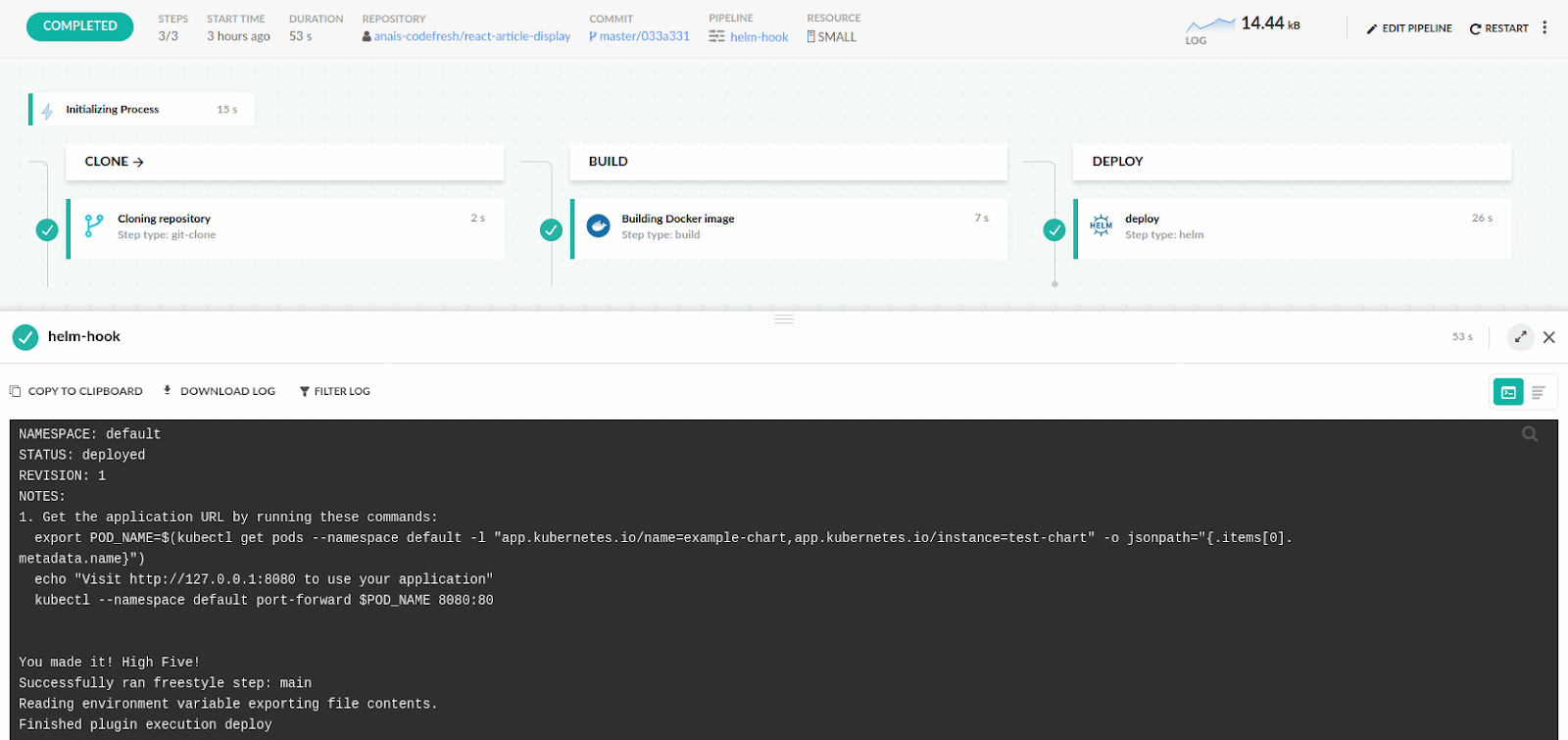1568x740 pixels.
Task: Click the search icon in log console
Action: pos(1529,434)
